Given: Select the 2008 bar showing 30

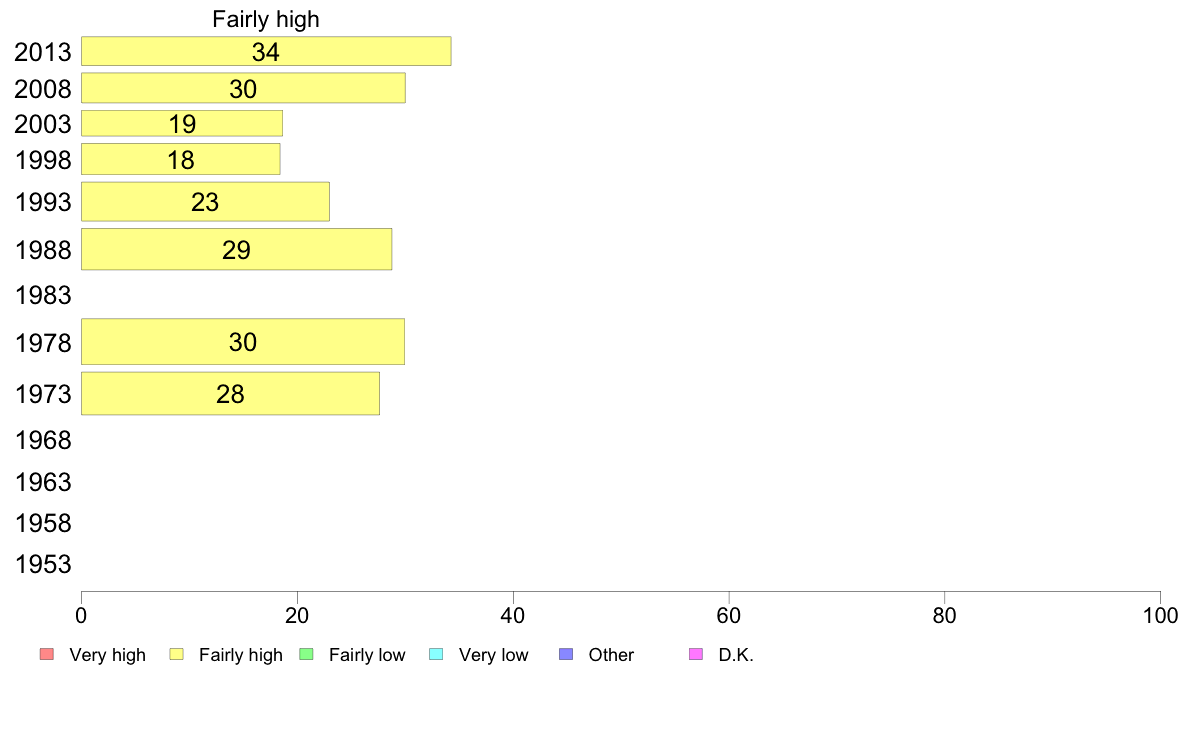Looking at the screenshot, I should pyautogui.click(x=243, y=88).
